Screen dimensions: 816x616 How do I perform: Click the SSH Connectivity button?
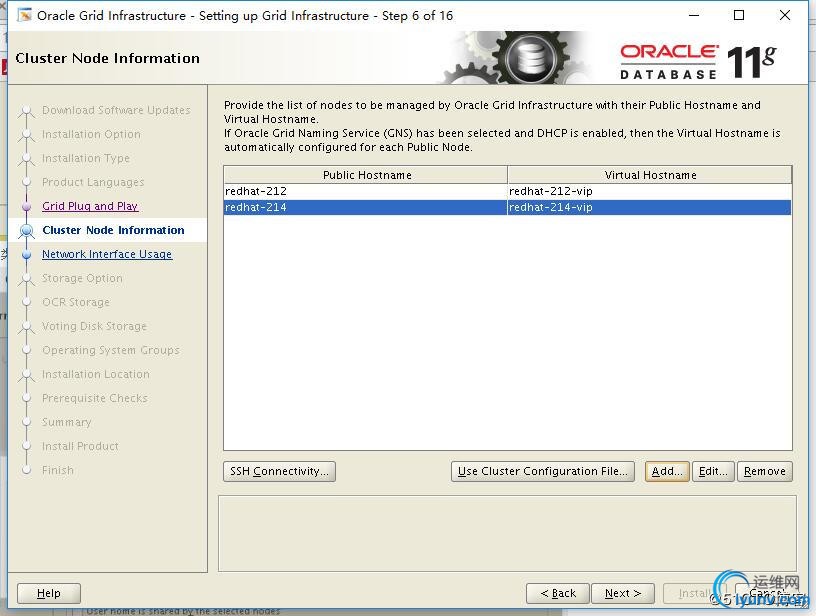pyautogui.click(x=279, y=471)
